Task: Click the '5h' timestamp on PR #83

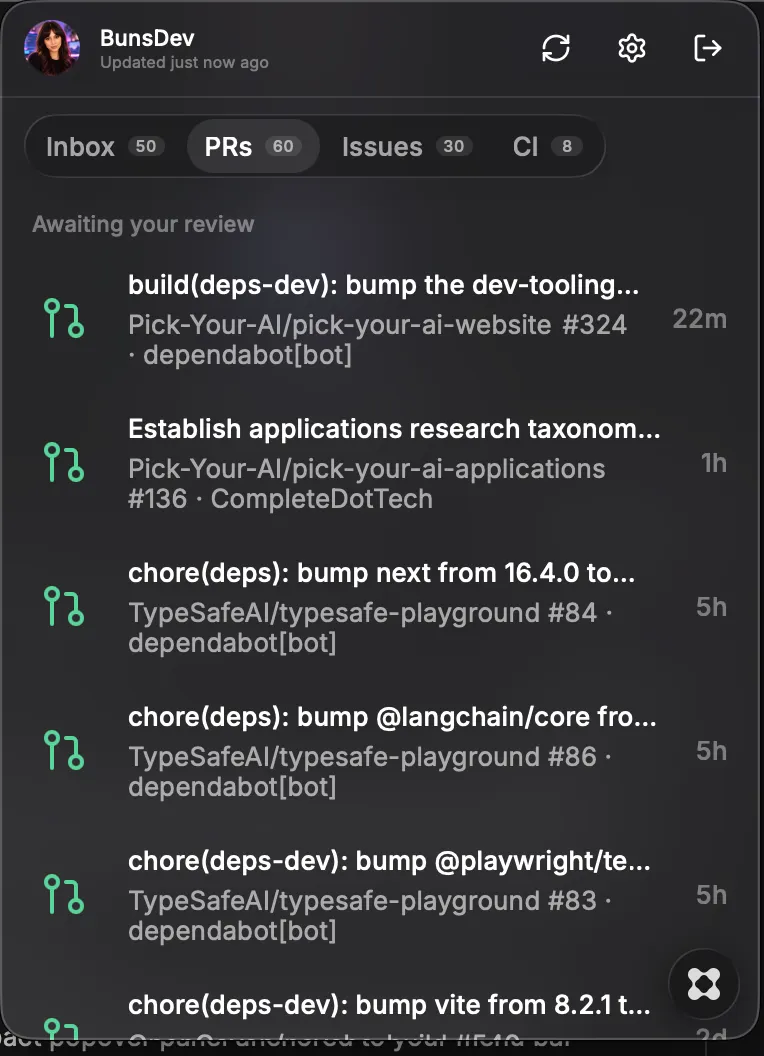Action: click(x=711, y=896)
